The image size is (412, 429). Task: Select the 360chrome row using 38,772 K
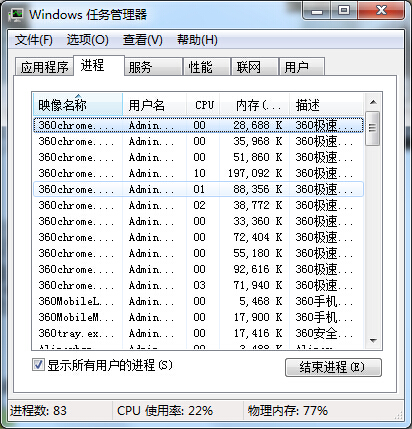click(198, 205)
